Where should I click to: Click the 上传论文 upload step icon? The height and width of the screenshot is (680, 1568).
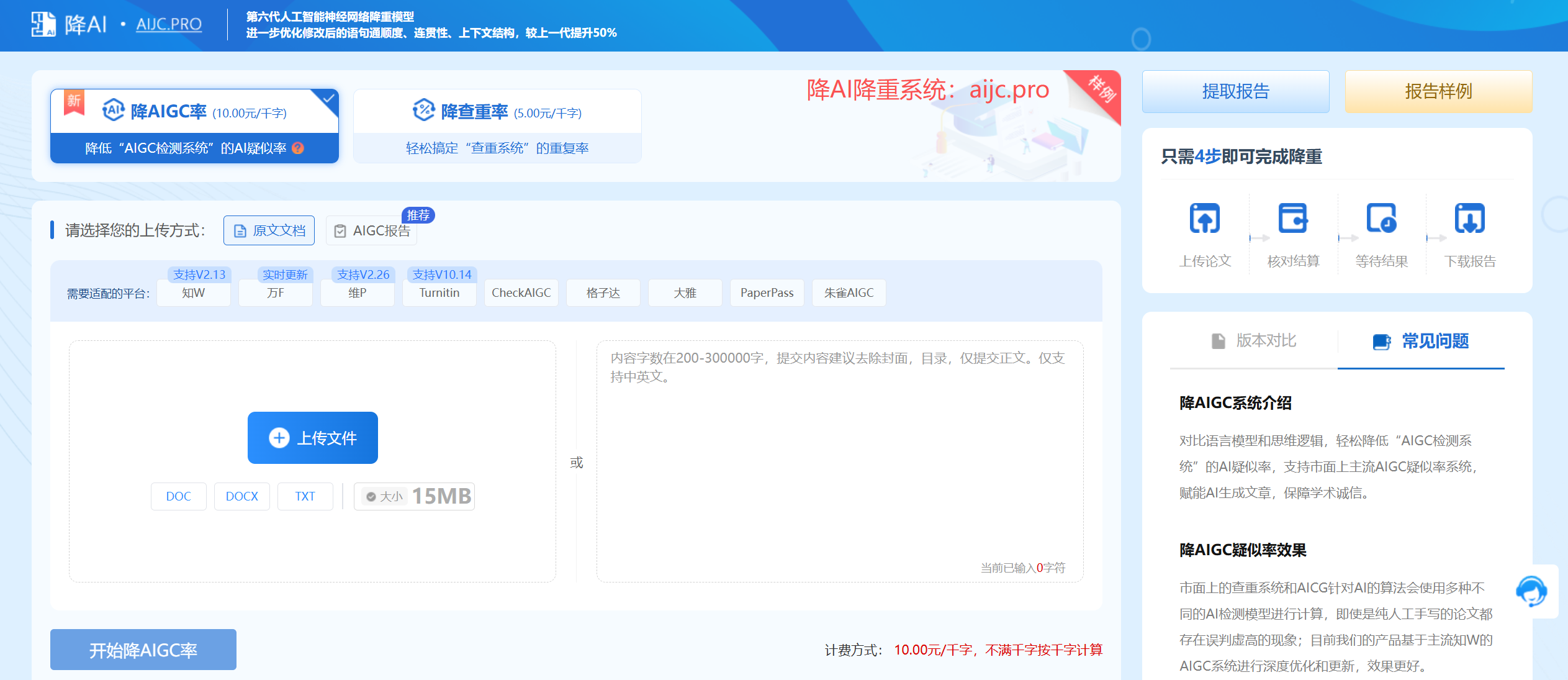coord(1204,219)
